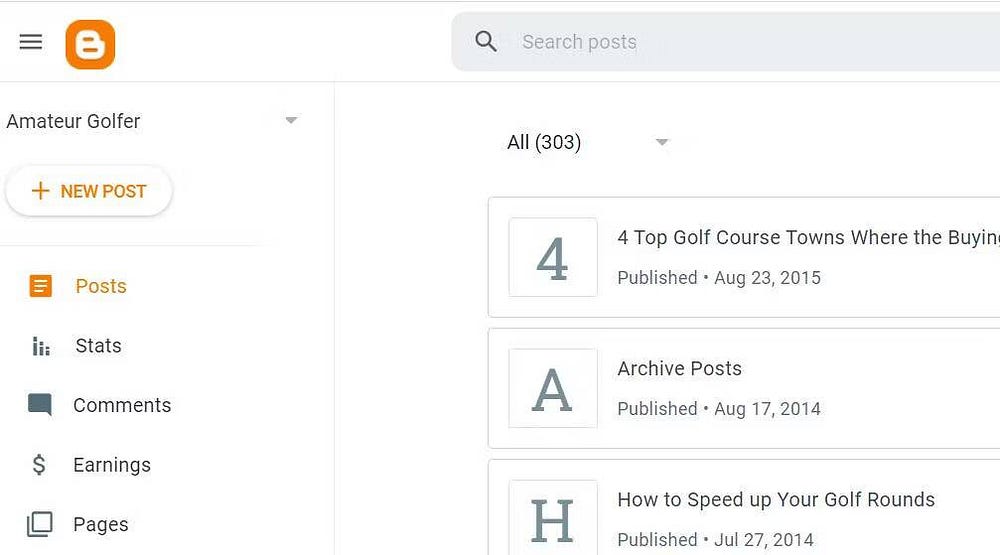Click the "A" Archive Posts thumbnail
The image size is (1000, 555).
pos(553,388)
